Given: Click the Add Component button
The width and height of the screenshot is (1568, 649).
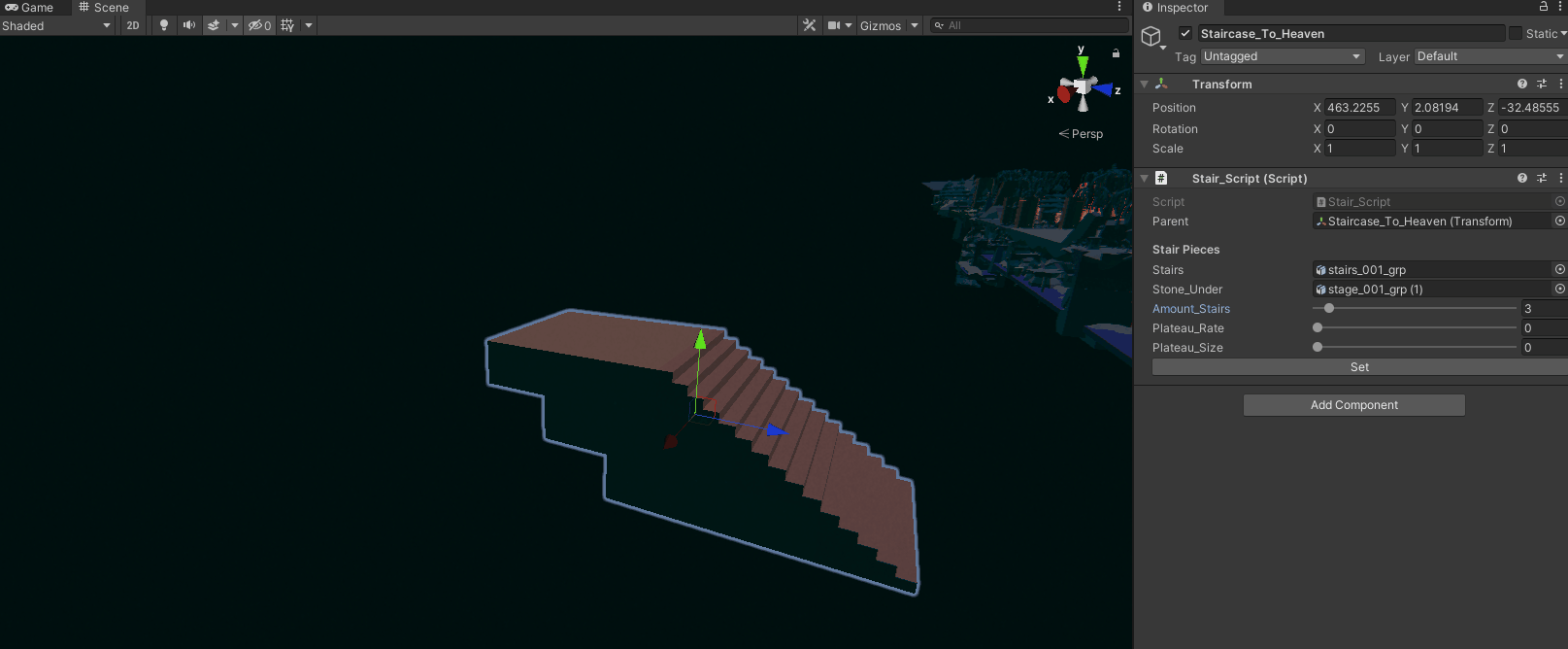Looking at the screenshot, I should (1354, 405).
